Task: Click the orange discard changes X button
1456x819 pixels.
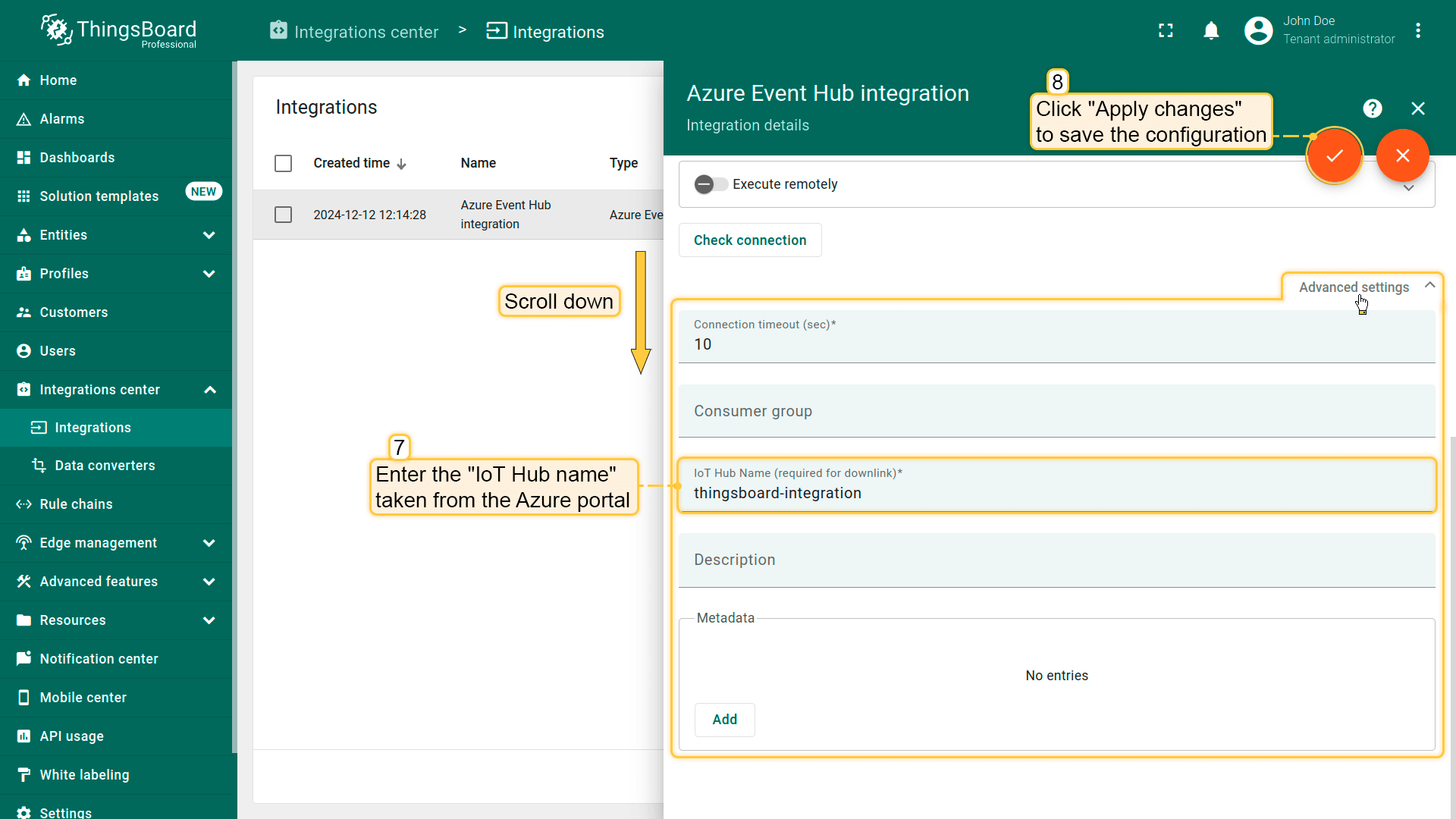Action: (1402, 155)
